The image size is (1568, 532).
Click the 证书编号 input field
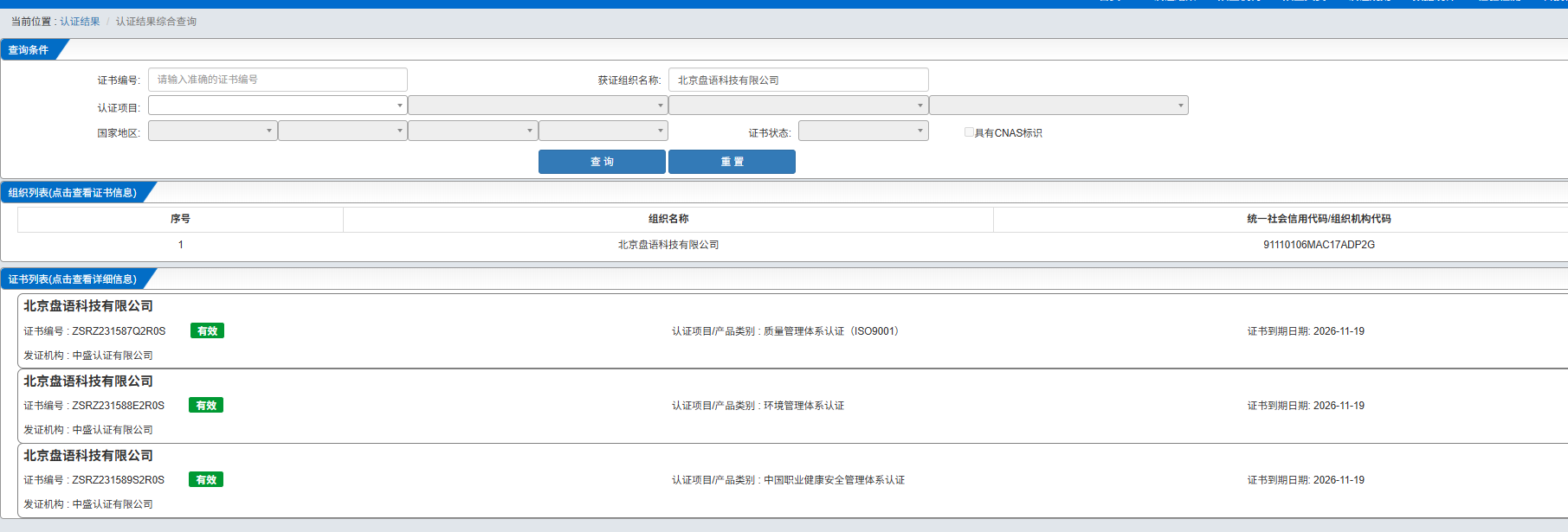(278, 80)
